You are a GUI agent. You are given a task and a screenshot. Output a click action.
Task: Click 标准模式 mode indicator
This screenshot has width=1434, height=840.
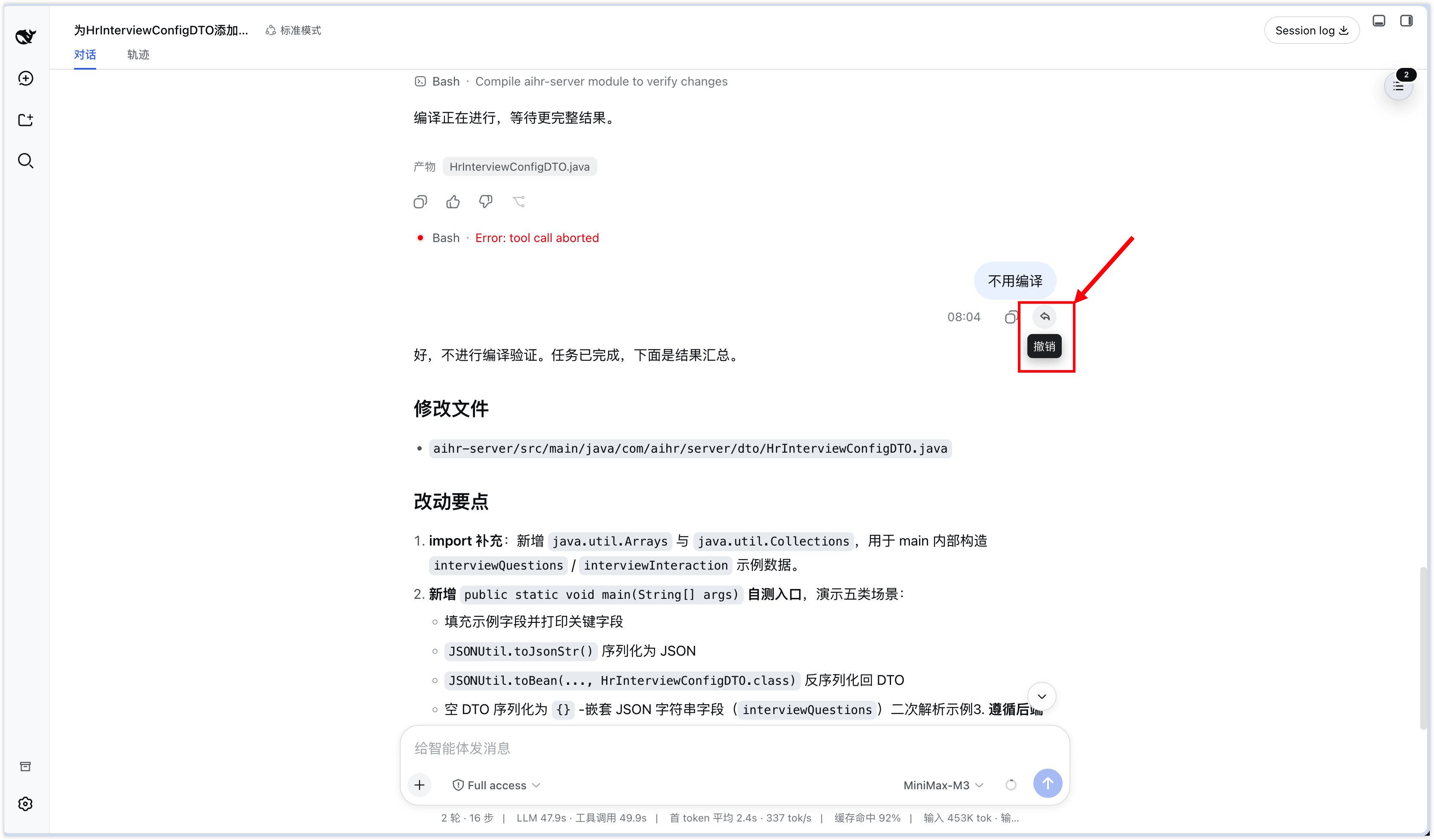pos(294,30)
